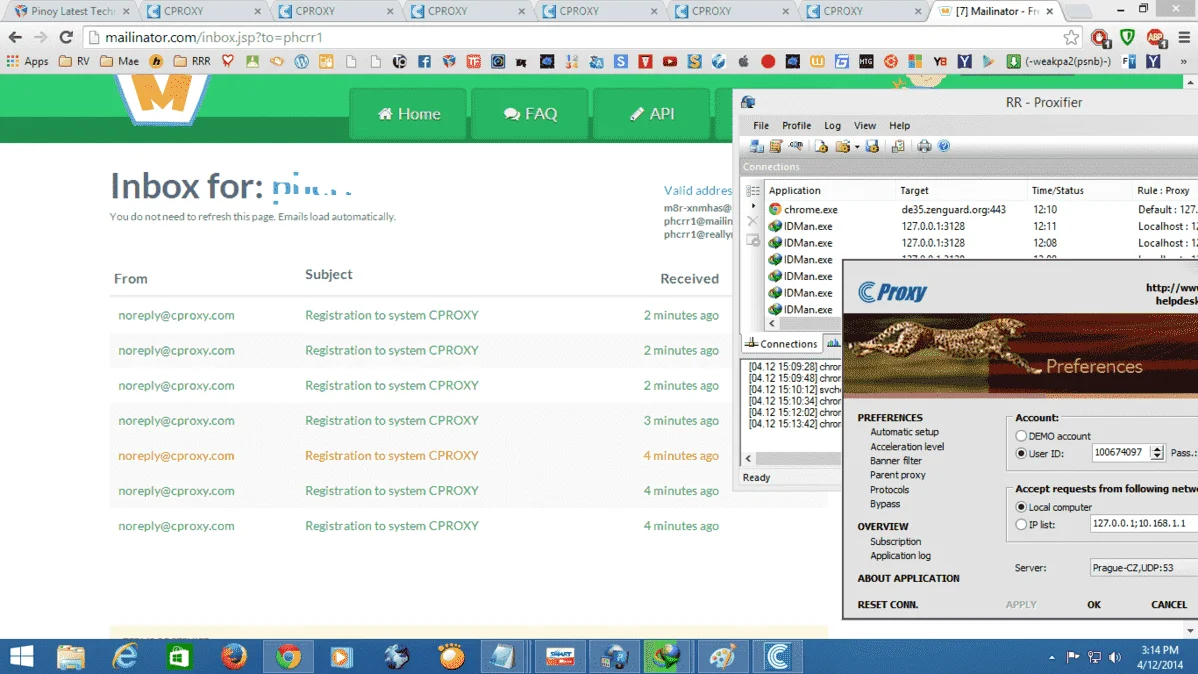Open Proxification Rules icon in Proxifier toolbar
The image size is (1198, 674).
(x=775, y=146)
